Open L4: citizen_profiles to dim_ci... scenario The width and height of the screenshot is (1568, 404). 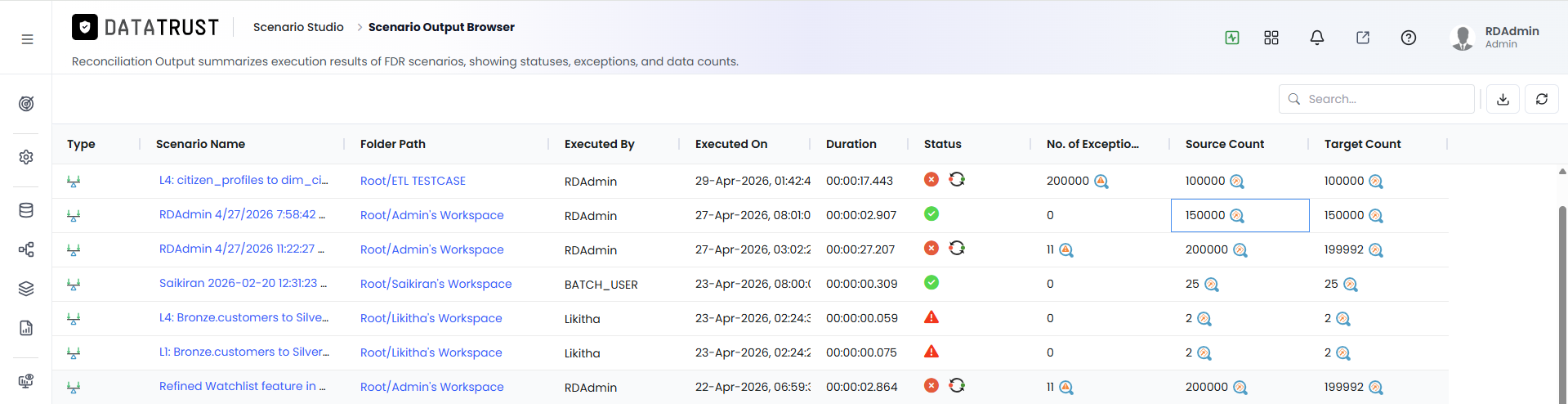click(x=243, y=180)
